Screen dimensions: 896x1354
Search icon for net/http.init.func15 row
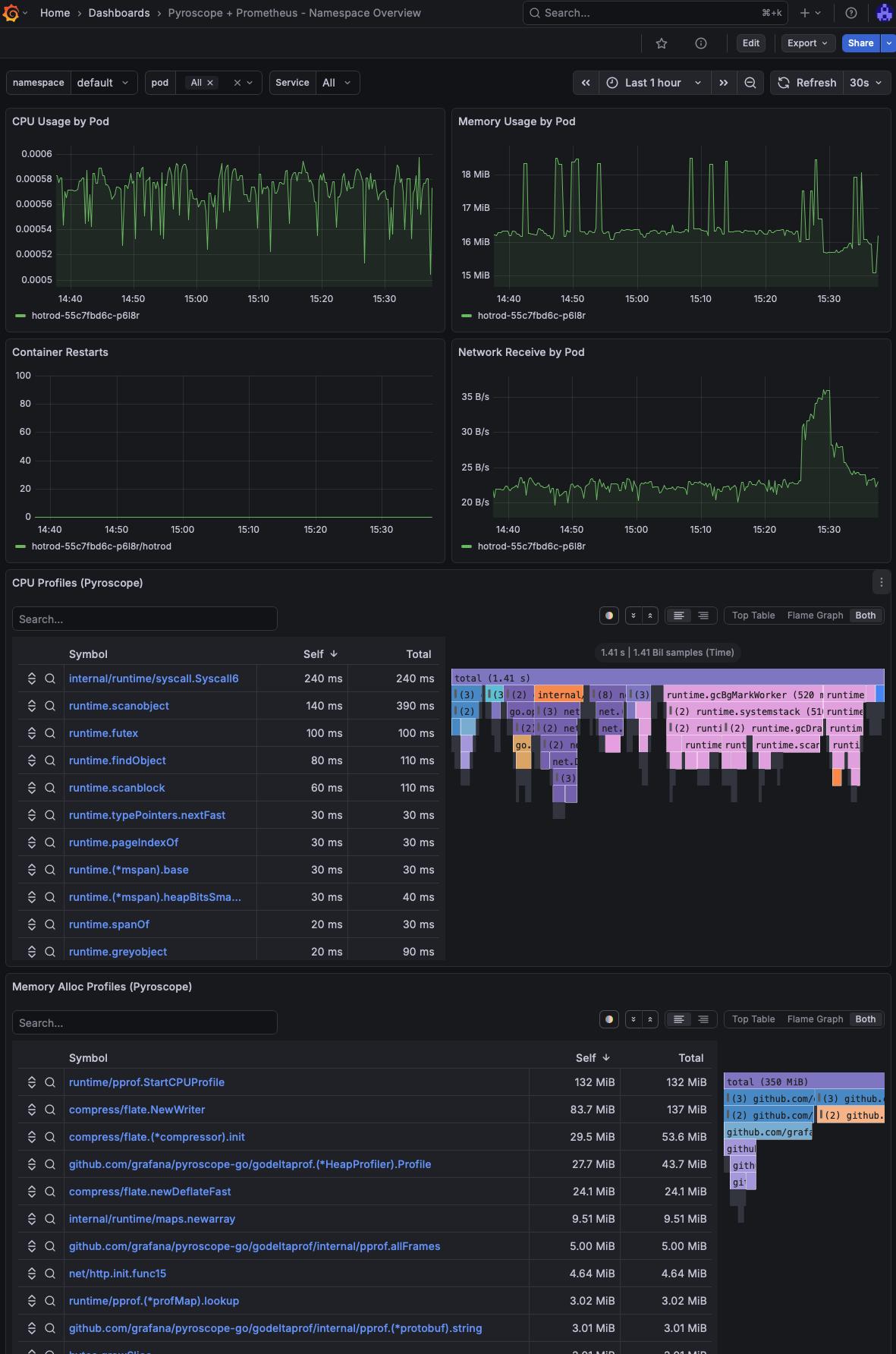pos(50,1274)
